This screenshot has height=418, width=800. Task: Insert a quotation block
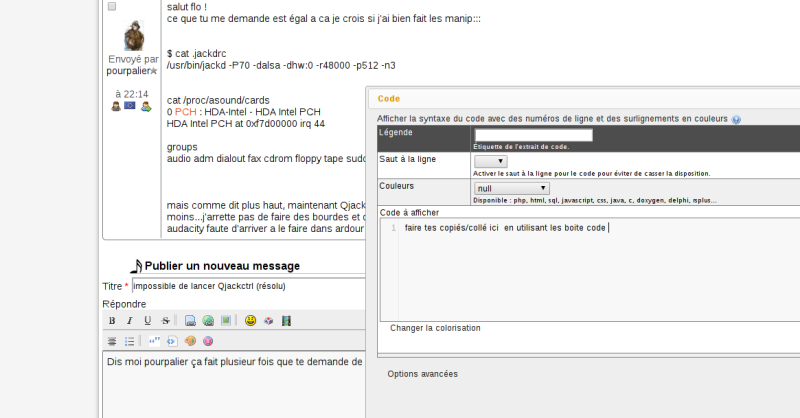click(154, 341)
